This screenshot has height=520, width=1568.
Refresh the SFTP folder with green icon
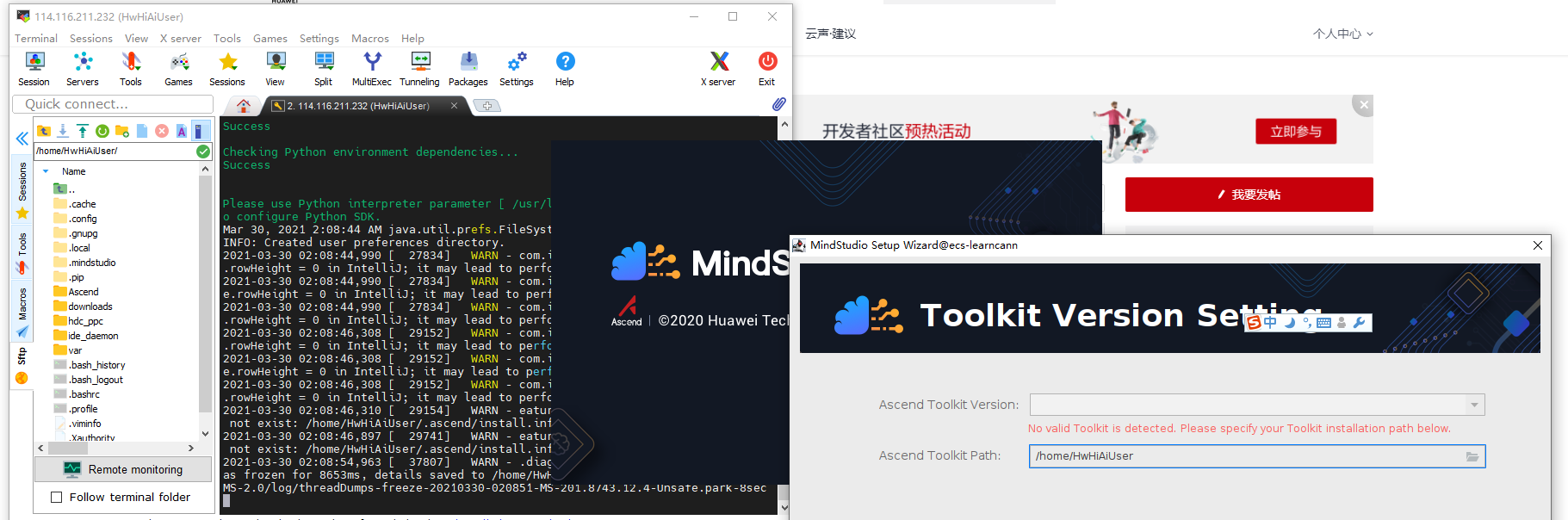[102, 131]
